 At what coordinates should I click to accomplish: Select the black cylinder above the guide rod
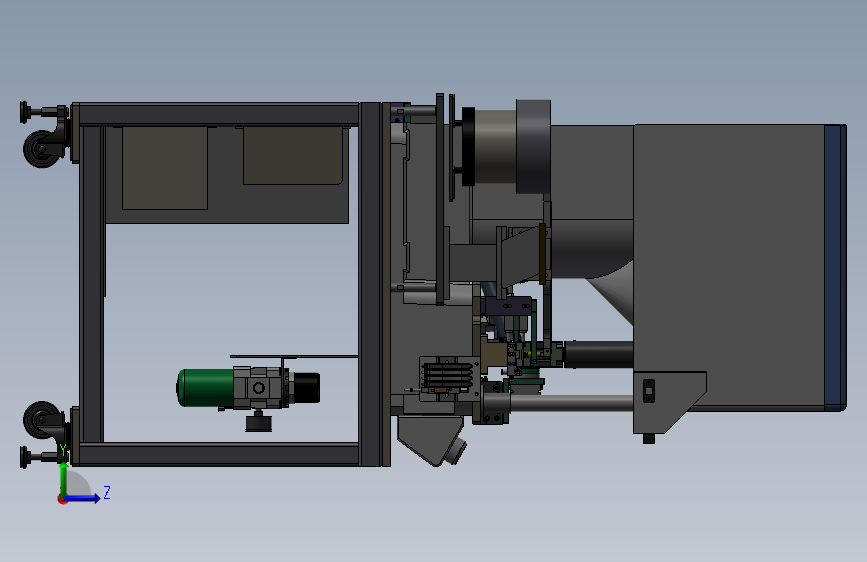[599, 355]
